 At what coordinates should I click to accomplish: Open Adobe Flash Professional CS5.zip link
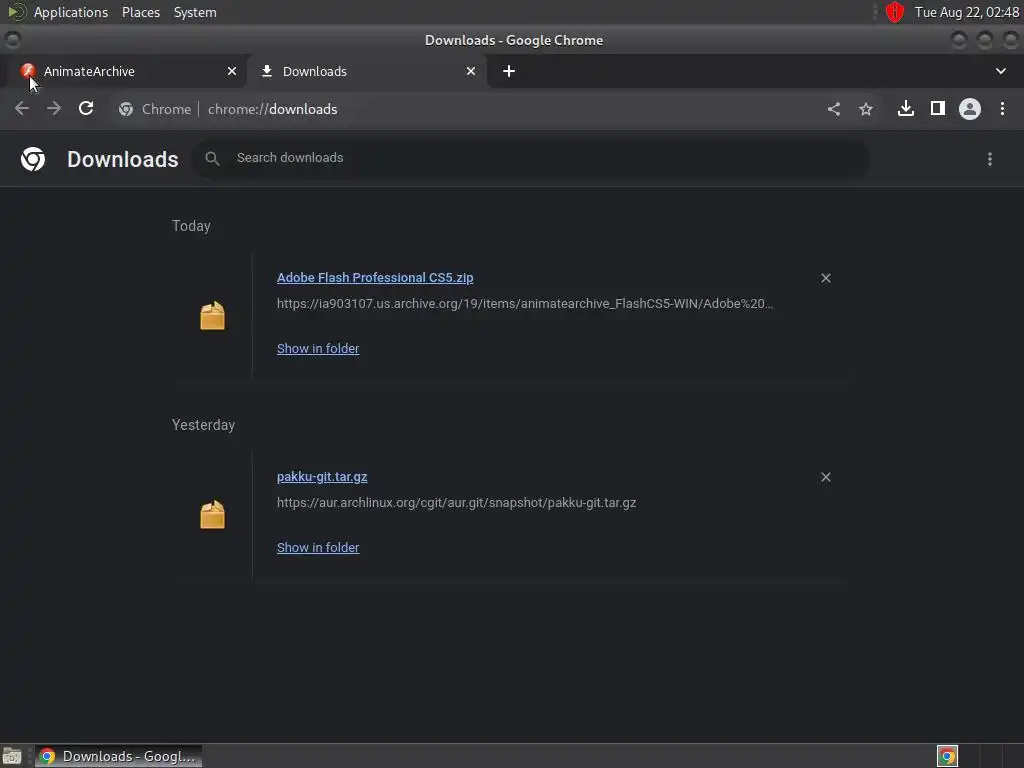375,278
